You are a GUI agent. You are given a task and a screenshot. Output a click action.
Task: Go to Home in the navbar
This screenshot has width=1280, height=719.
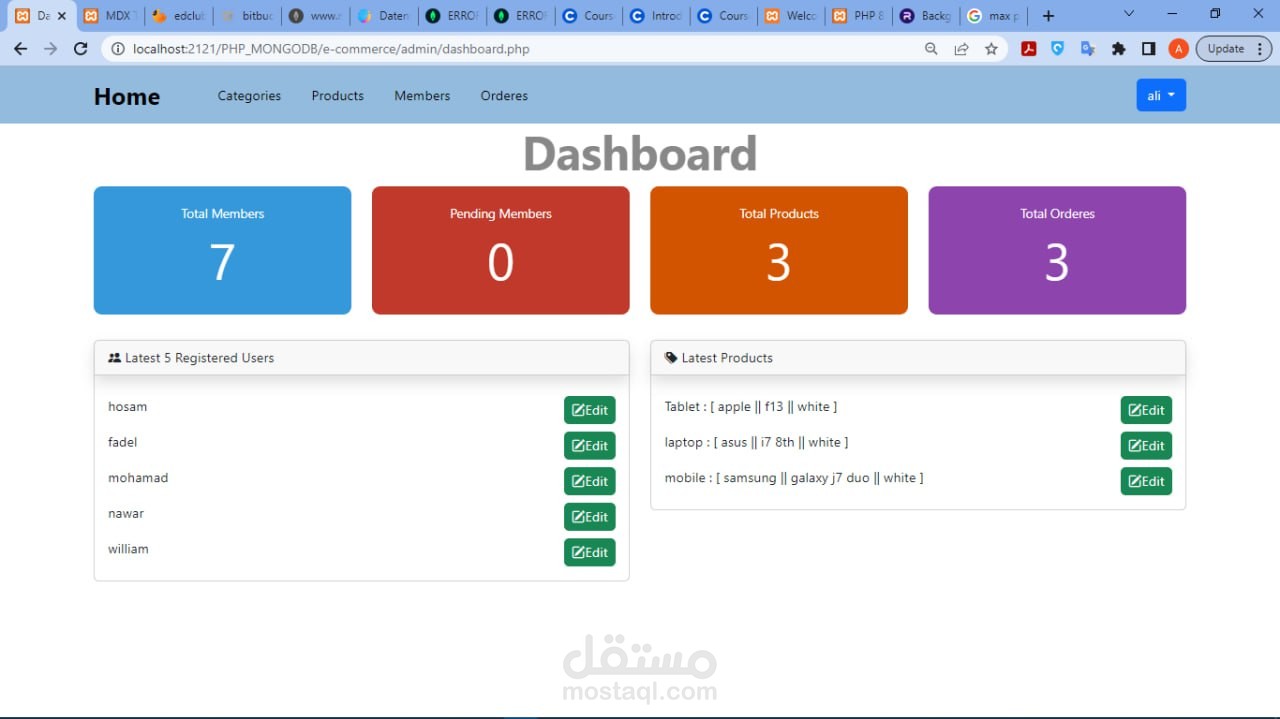pos(127,96)
